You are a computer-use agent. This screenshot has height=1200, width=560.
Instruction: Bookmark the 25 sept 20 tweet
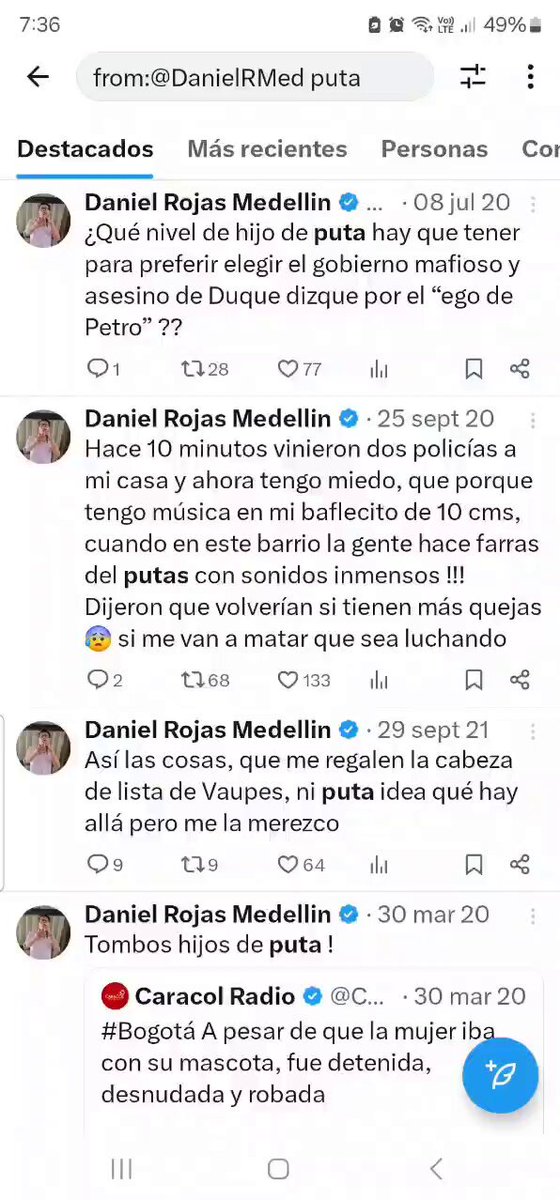474,680
